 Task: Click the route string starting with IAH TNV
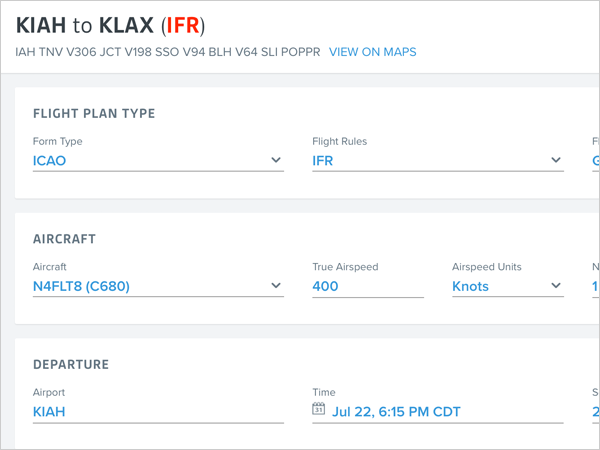point(167,52)
